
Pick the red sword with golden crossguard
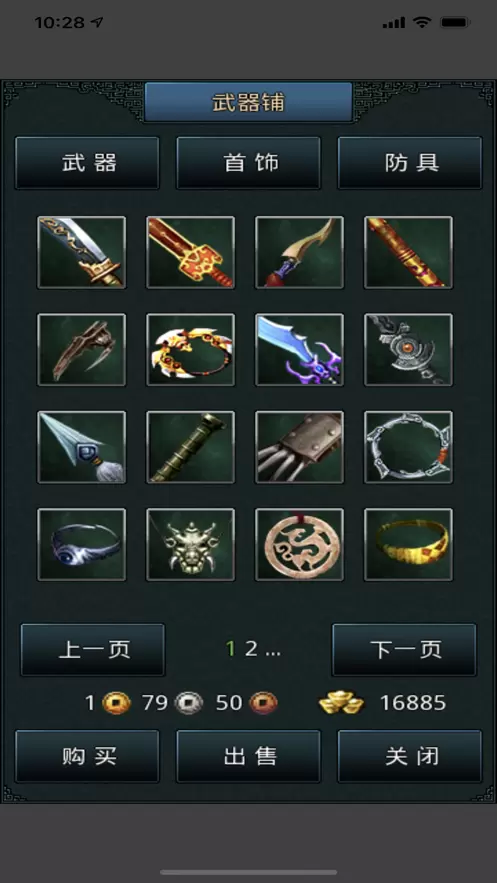click(190, 252)
